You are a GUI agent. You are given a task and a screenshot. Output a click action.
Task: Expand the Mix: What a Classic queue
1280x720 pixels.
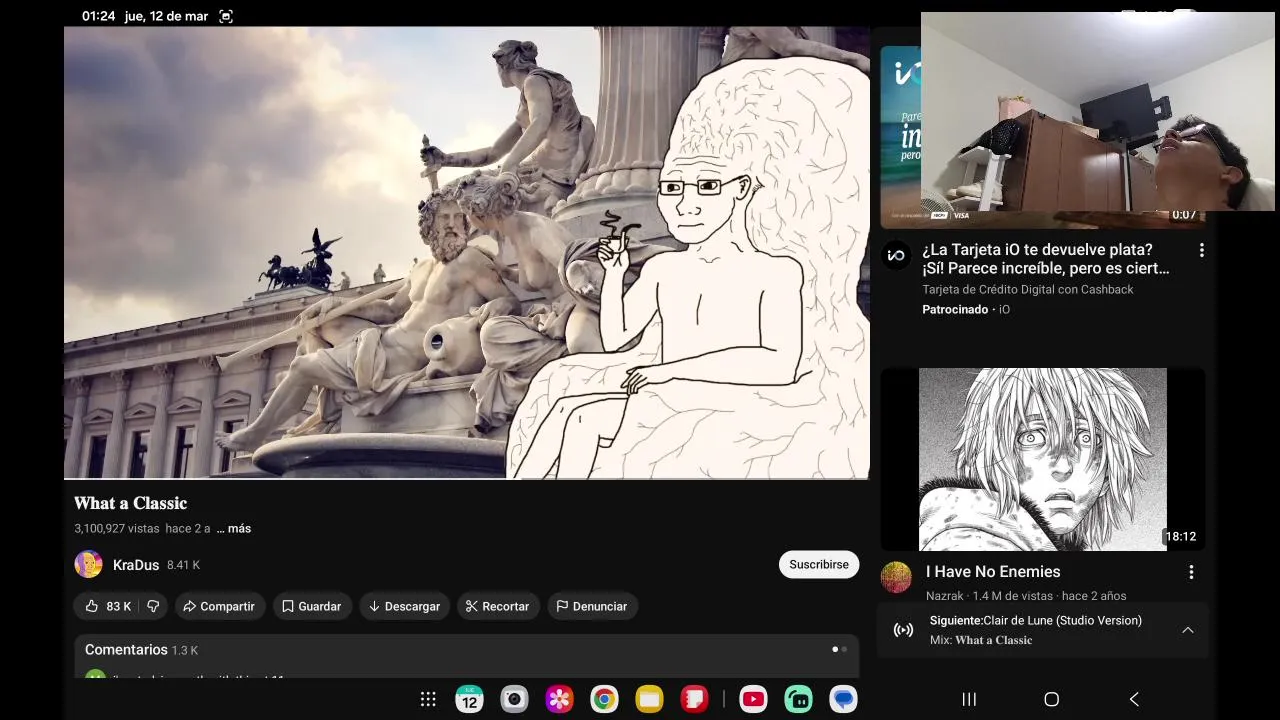tap(1187, 630)
